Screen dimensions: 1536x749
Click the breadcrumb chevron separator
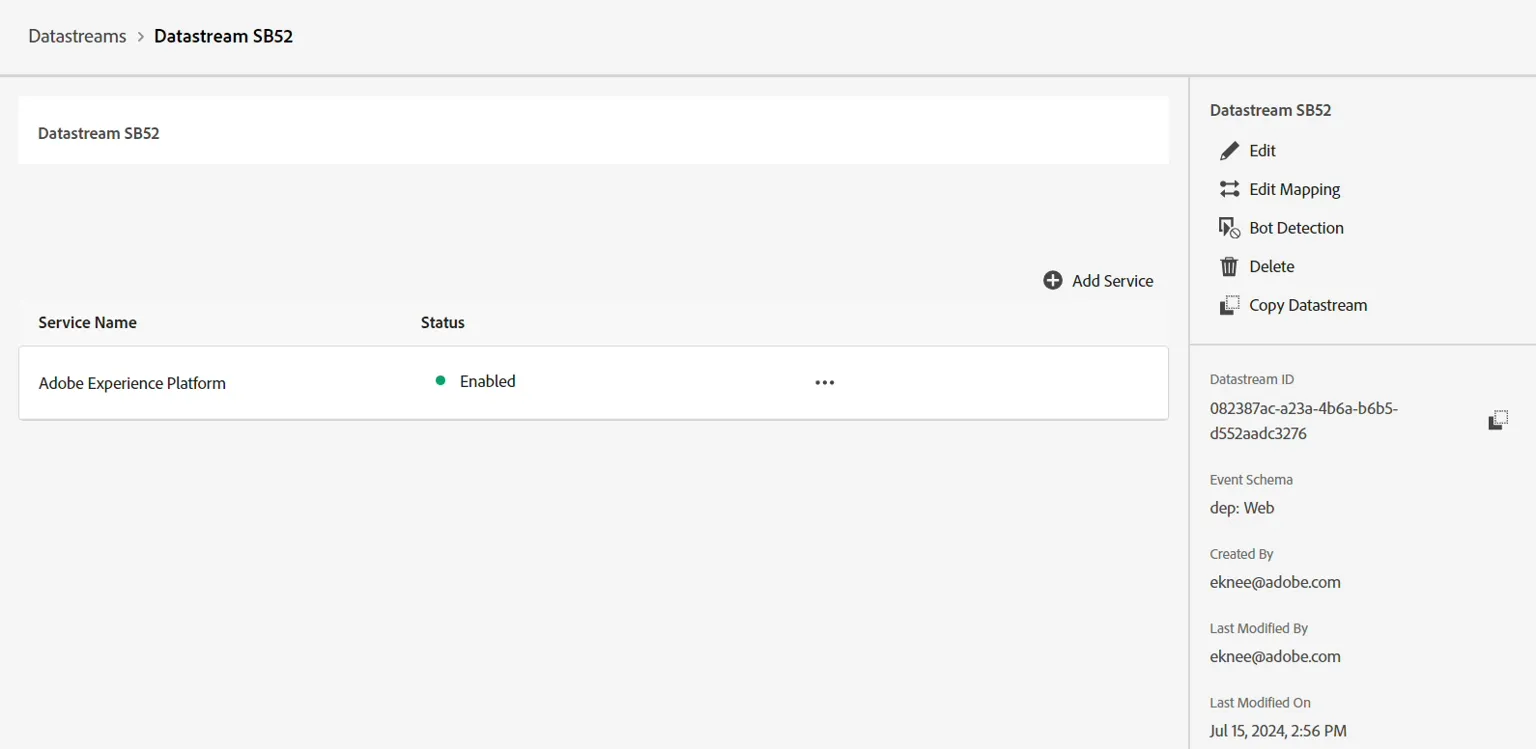pos(140,37)
